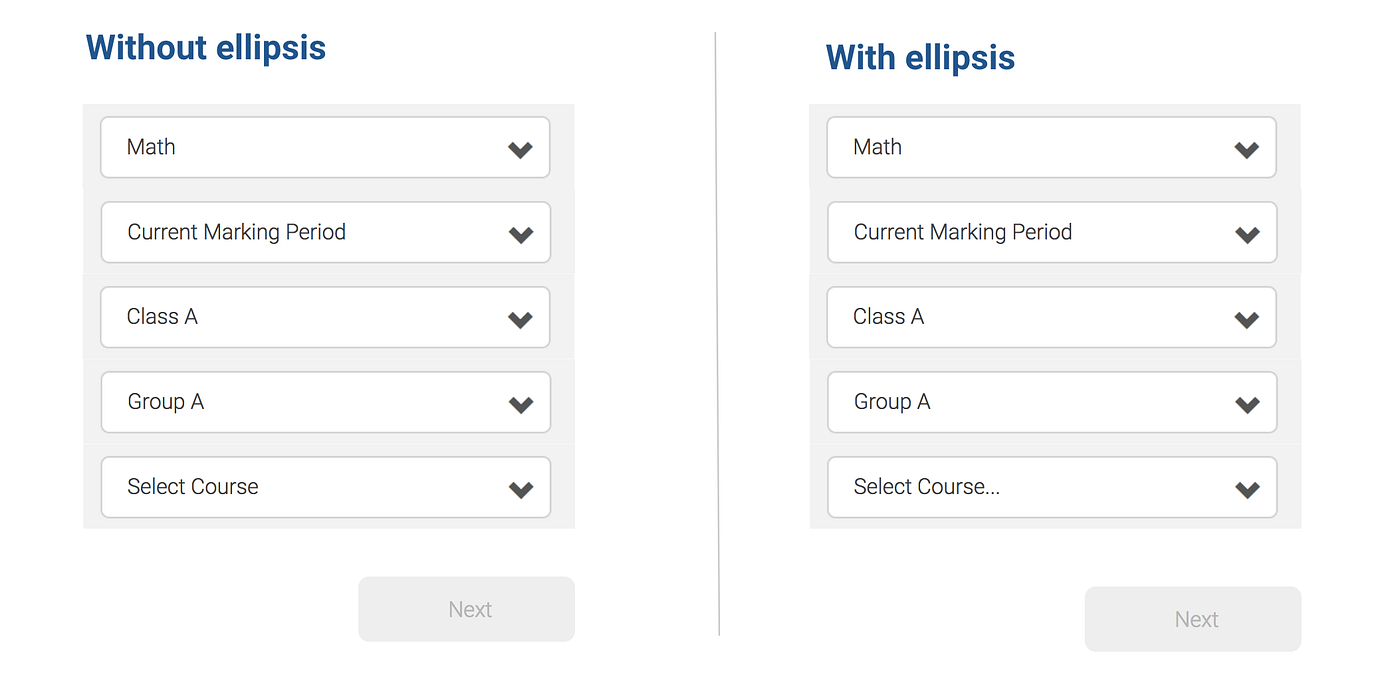Click the chevron on Group A (right)
The image size is (1400, 685).
pos(1247,402)
